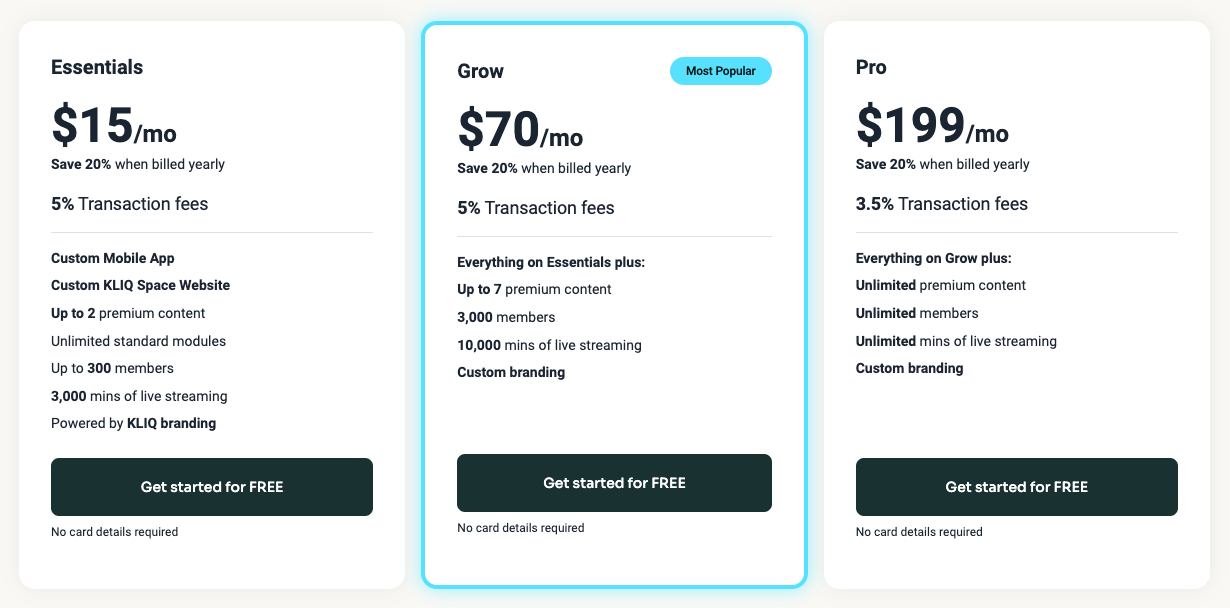
Task: Click the $15/mo price
Action: point(114,126)
